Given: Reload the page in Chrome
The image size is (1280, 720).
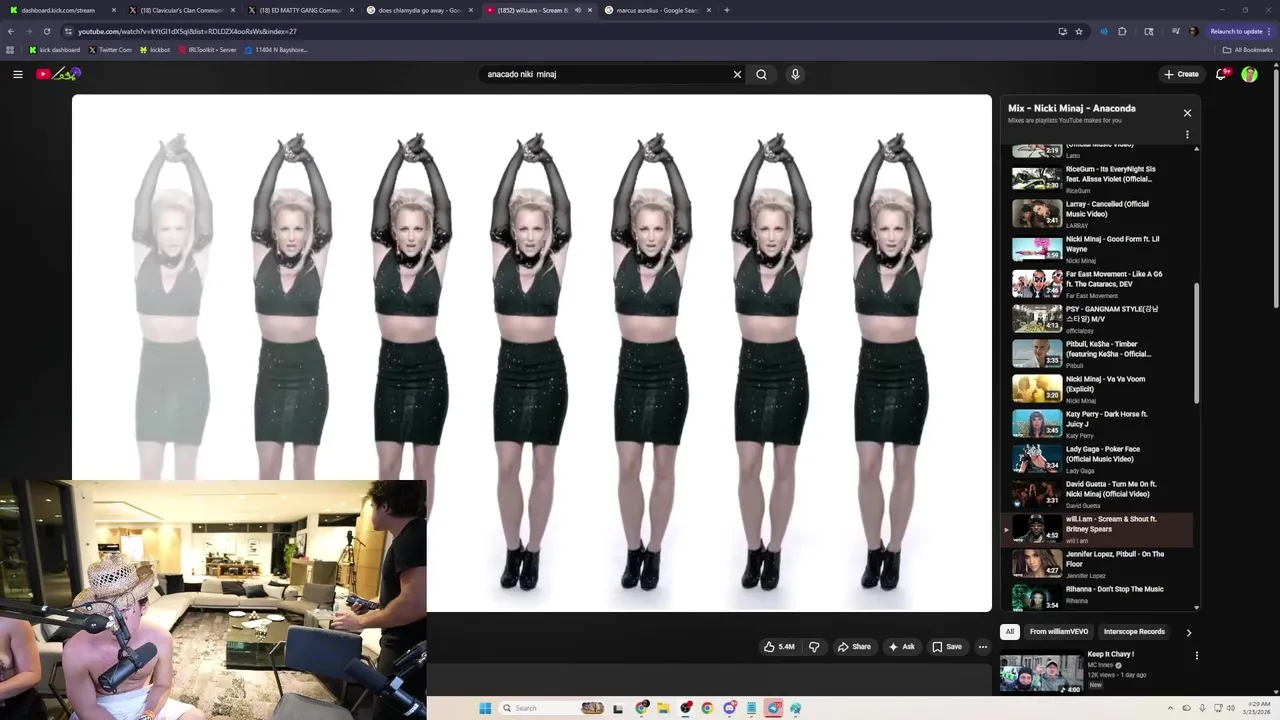Looking at the screenshot, I should [x=46, y=31].
